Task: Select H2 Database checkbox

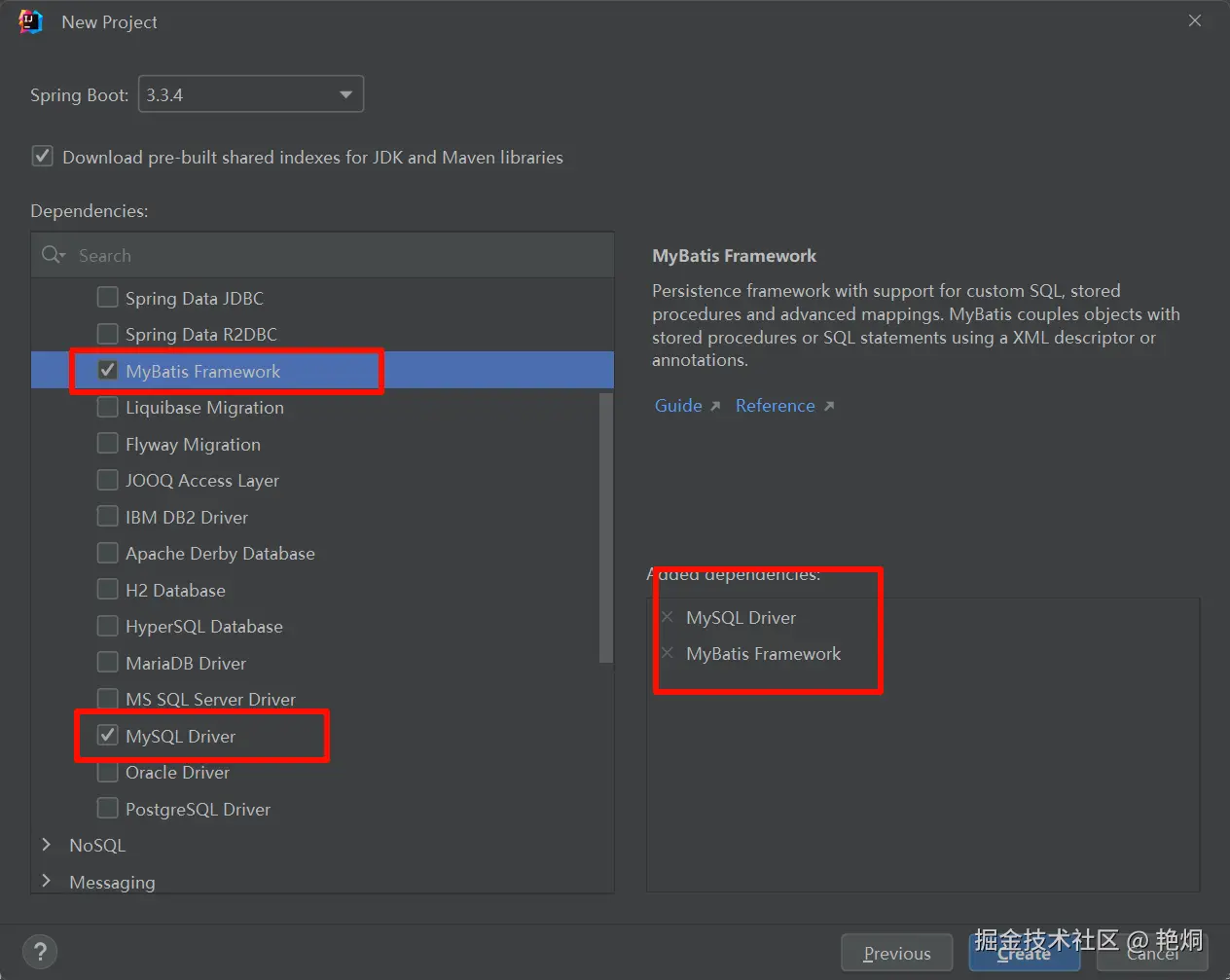Action: (x=108, y=590)
